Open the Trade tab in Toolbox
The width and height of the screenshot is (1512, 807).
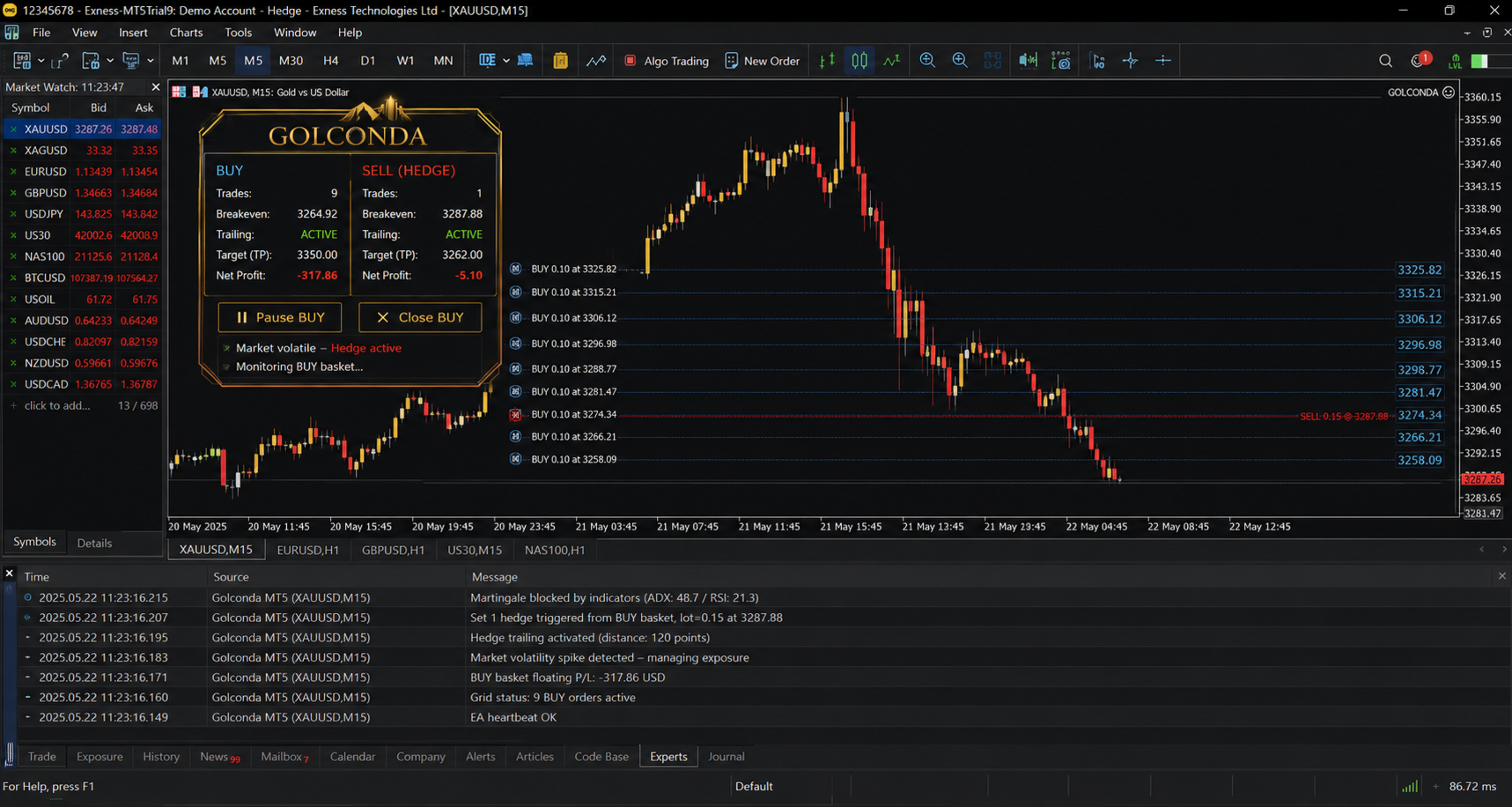pos(41,757)
